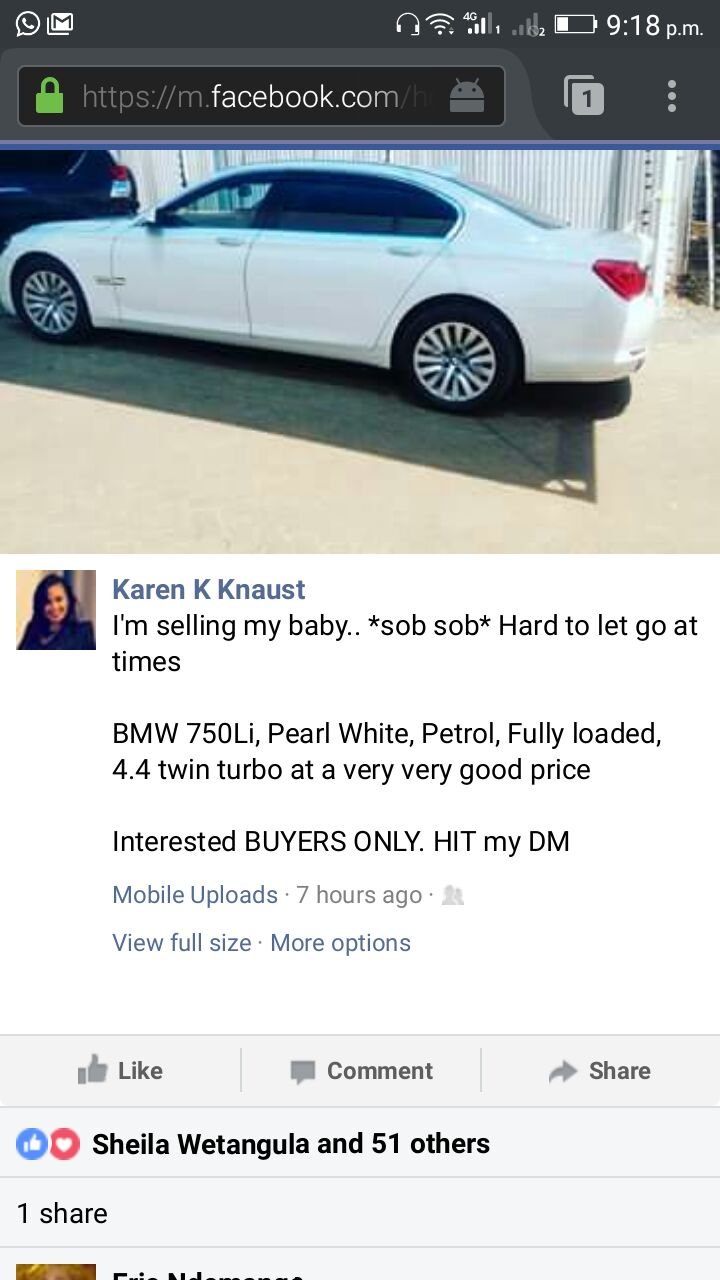View Sheila Wetangula and 51 others reactions

291,1144
